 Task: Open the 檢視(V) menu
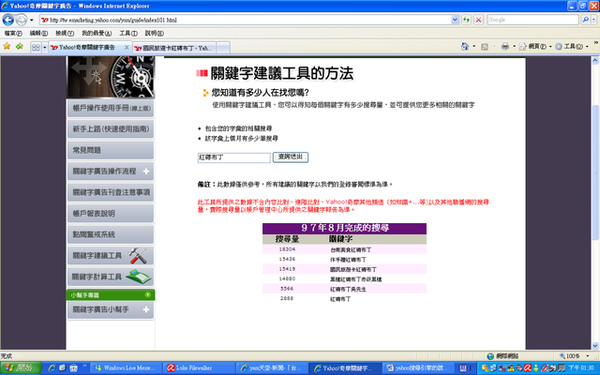coord(65,33)
